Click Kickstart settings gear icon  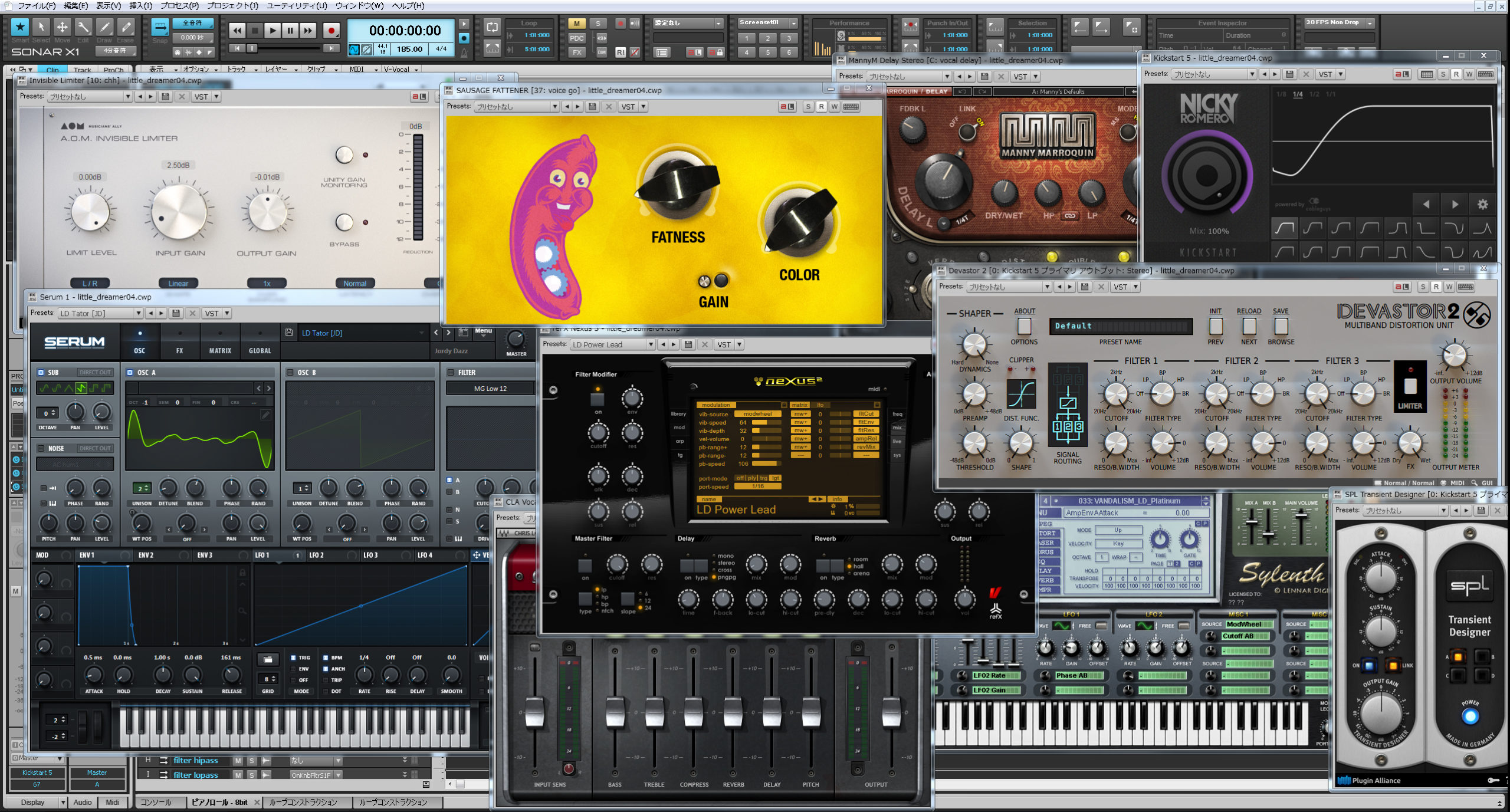[x=1482, y=205]
